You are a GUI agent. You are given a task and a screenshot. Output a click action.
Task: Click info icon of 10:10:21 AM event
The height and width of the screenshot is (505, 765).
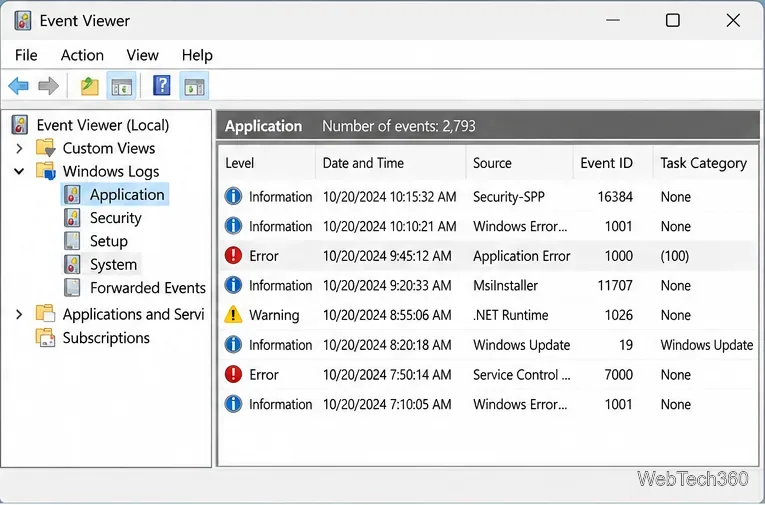[x=233, y=226]
